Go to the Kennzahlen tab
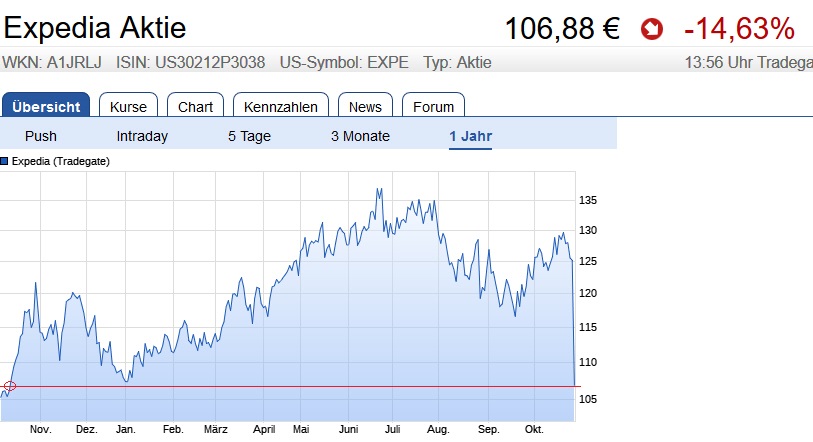 (x=281, y=105)
